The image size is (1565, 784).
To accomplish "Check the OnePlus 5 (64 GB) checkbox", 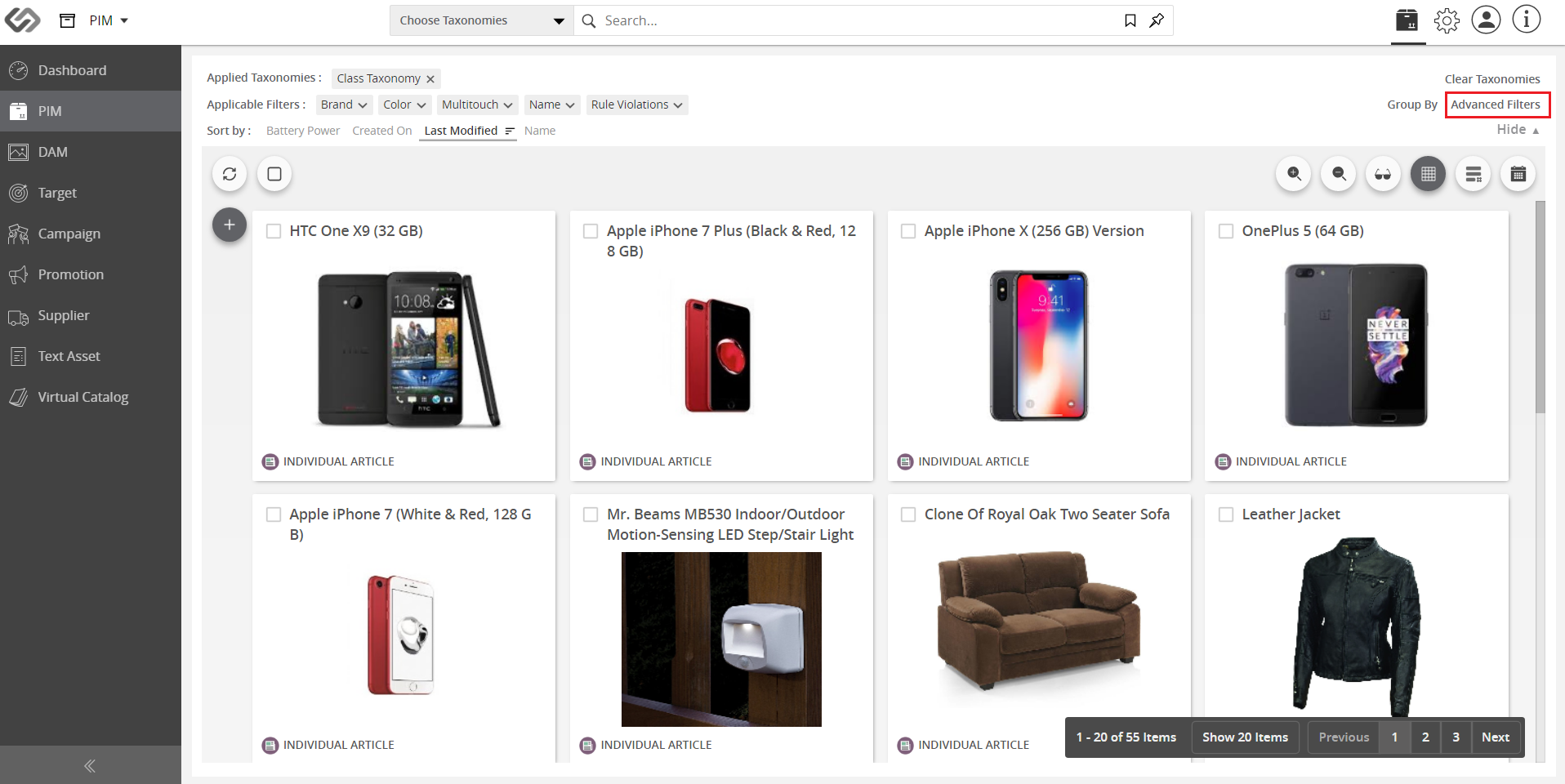I will click(x=1226, y=231).
